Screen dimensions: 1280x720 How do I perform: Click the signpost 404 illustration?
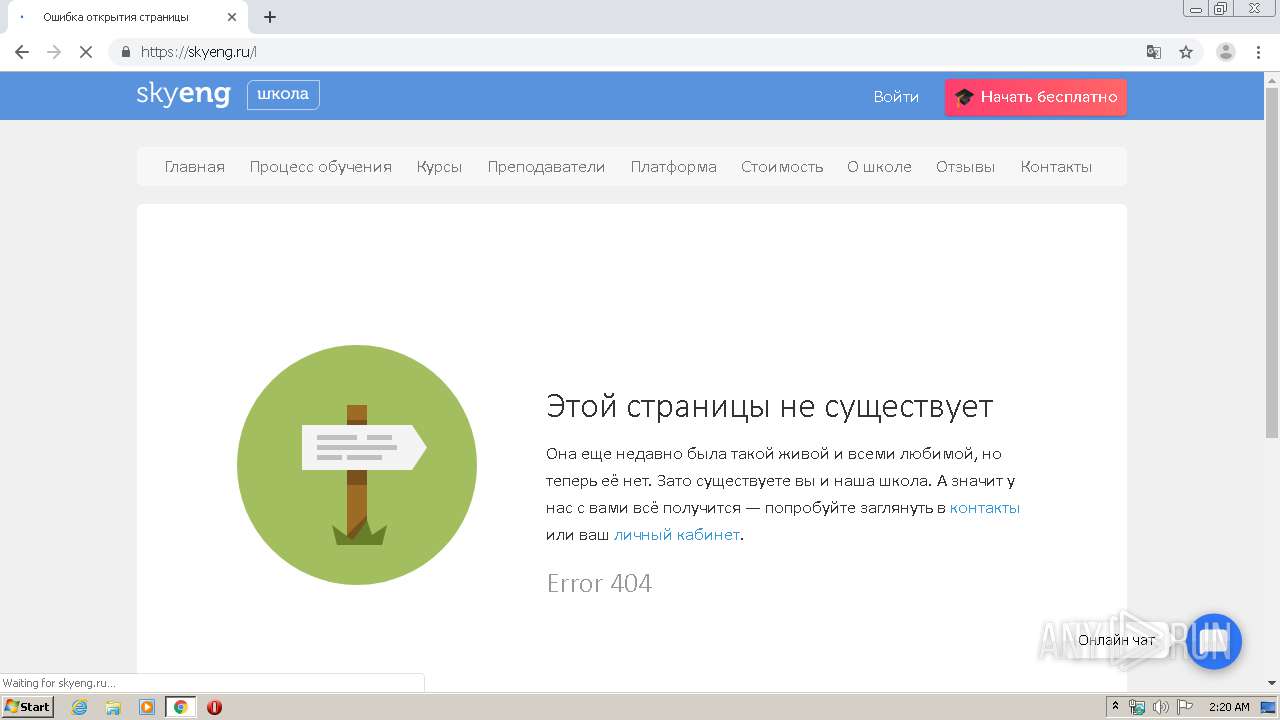357,465
